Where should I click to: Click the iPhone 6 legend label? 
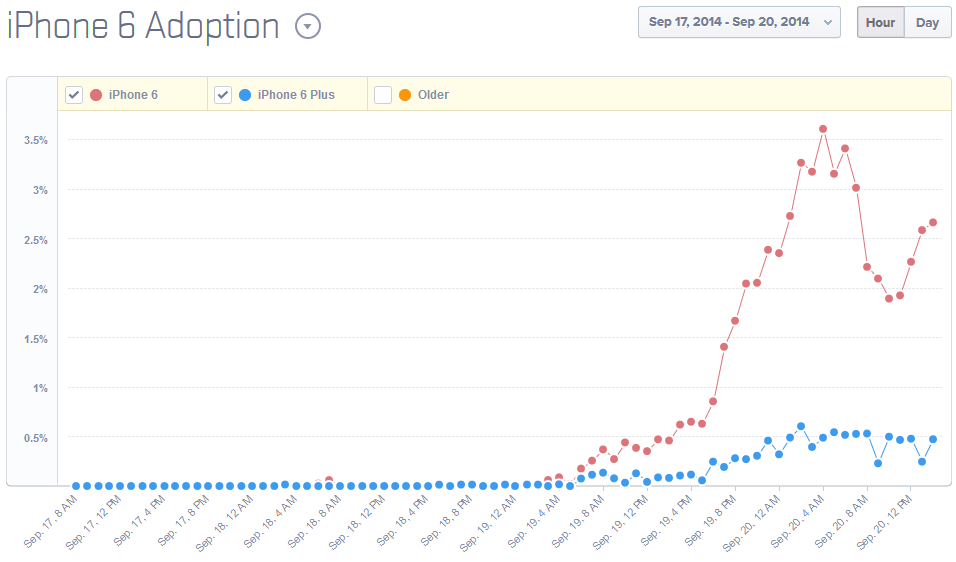pos(133,95)
